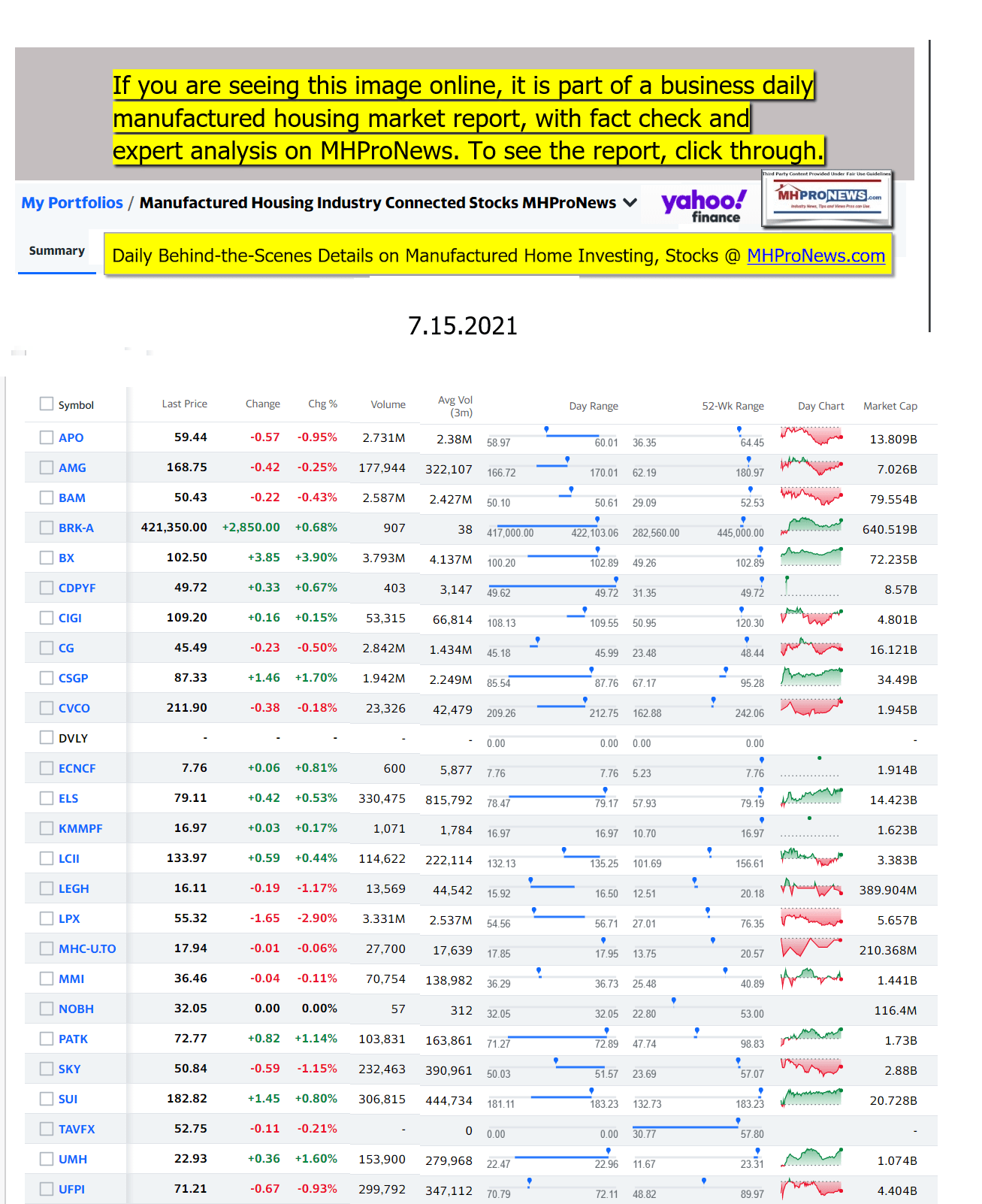
Task: Open the CVCO ticker link
Action: pos(74,708)
